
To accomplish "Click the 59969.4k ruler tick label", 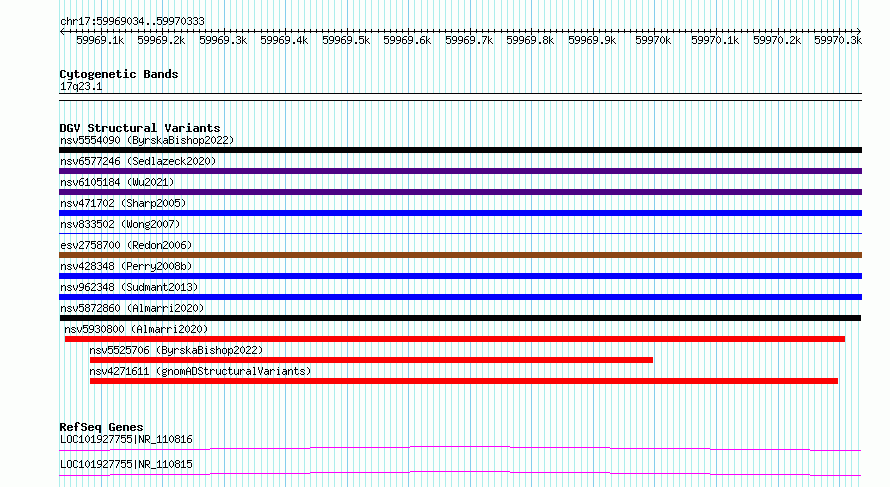I will 284,40.
